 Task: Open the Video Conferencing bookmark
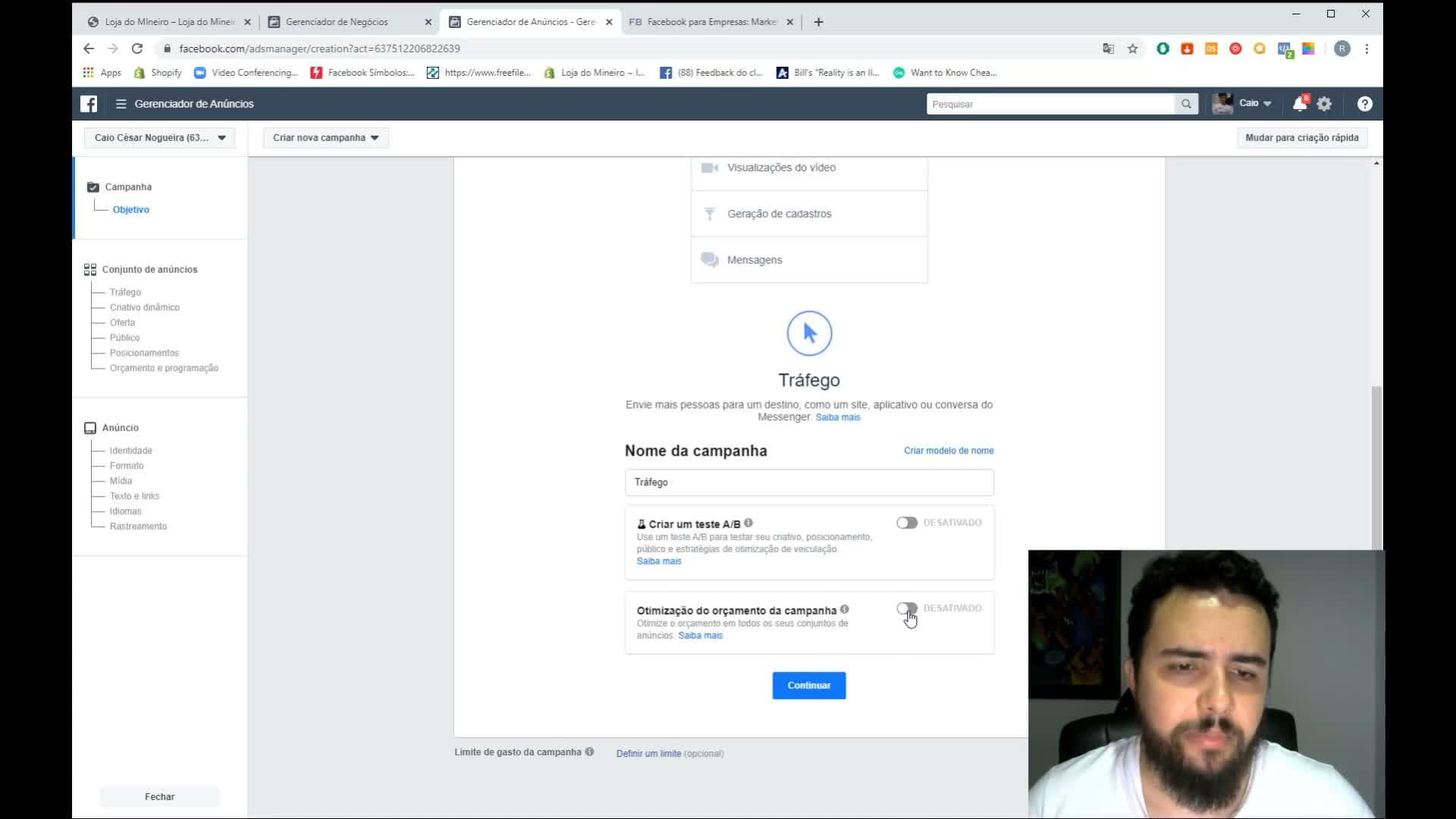(x=246, y=73)
